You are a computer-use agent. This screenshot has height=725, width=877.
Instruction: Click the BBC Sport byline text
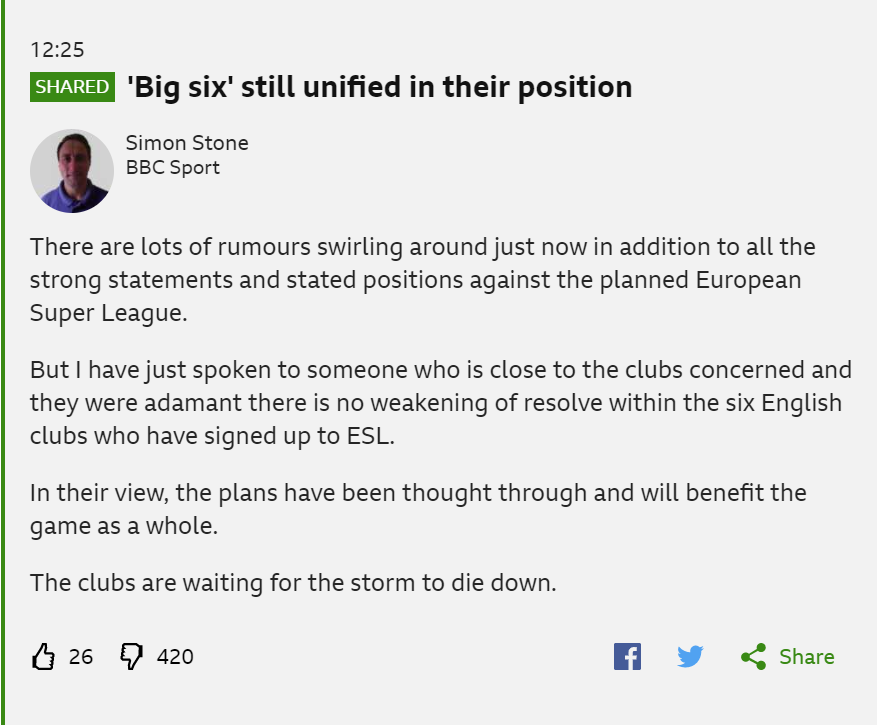pos(172,168)
